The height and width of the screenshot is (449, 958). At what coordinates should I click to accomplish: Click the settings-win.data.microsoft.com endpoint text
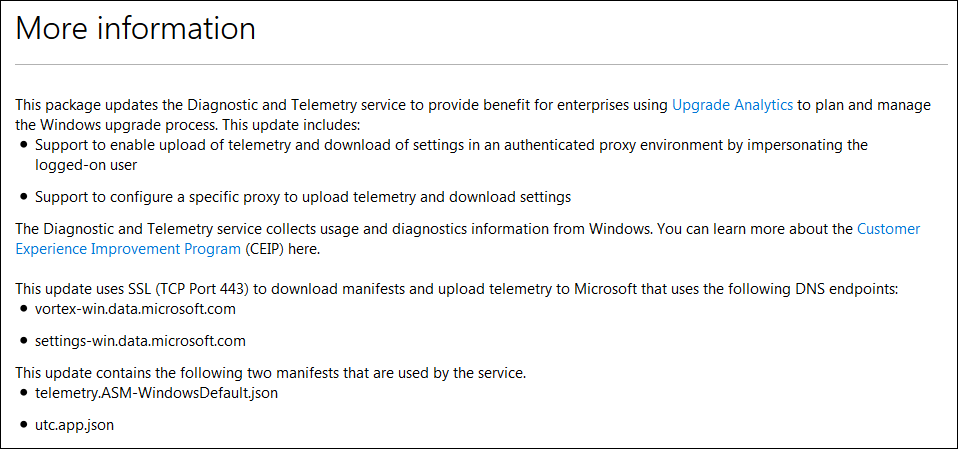[x=140, y=341]
